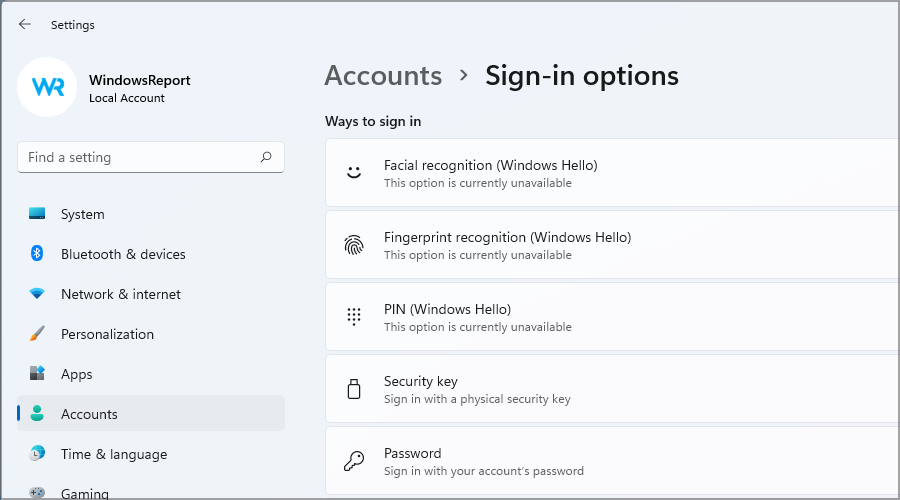Click the security key USB icon
Image resolution: width=900 pixels, height=500 pixels.
coord(354,389)
